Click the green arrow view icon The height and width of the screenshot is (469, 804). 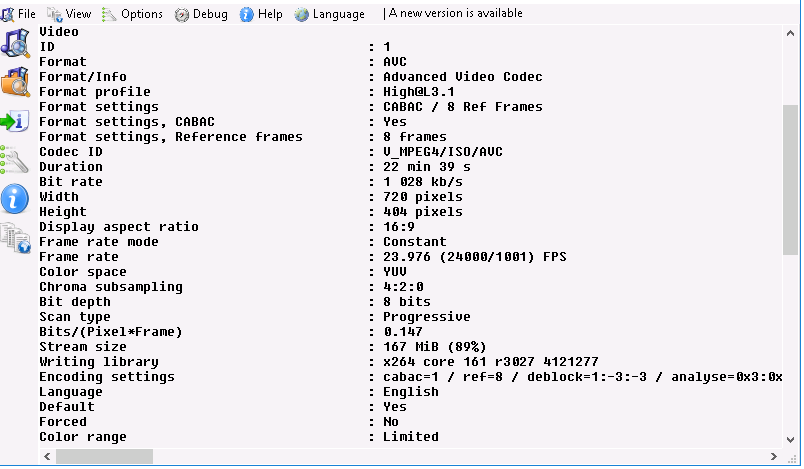click(15, 121)
